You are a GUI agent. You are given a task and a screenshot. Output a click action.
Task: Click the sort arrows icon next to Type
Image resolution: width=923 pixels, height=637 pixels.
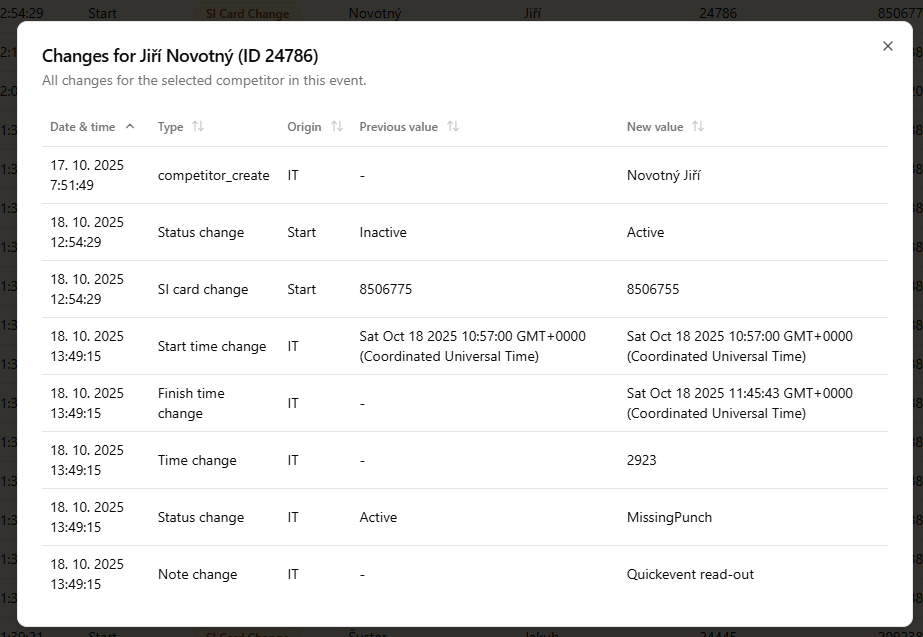click(198, 127)
